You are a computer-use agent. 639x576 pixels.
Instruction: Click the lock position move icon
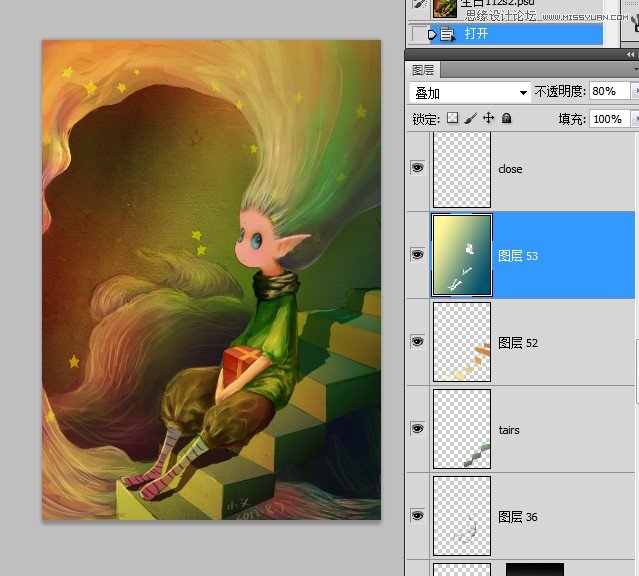pos(489,118)
